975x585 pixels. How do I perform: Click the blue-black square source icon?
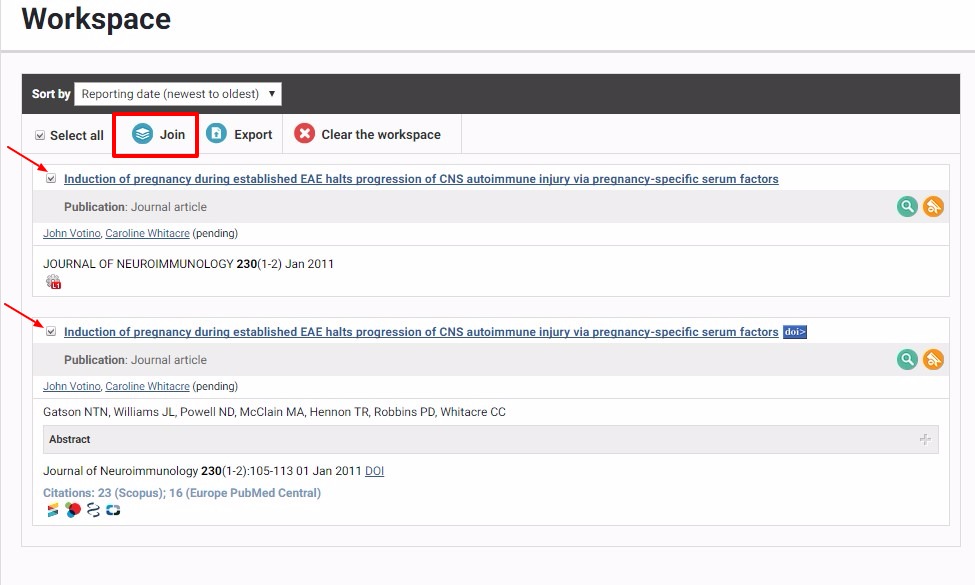(x=113, y=510)
